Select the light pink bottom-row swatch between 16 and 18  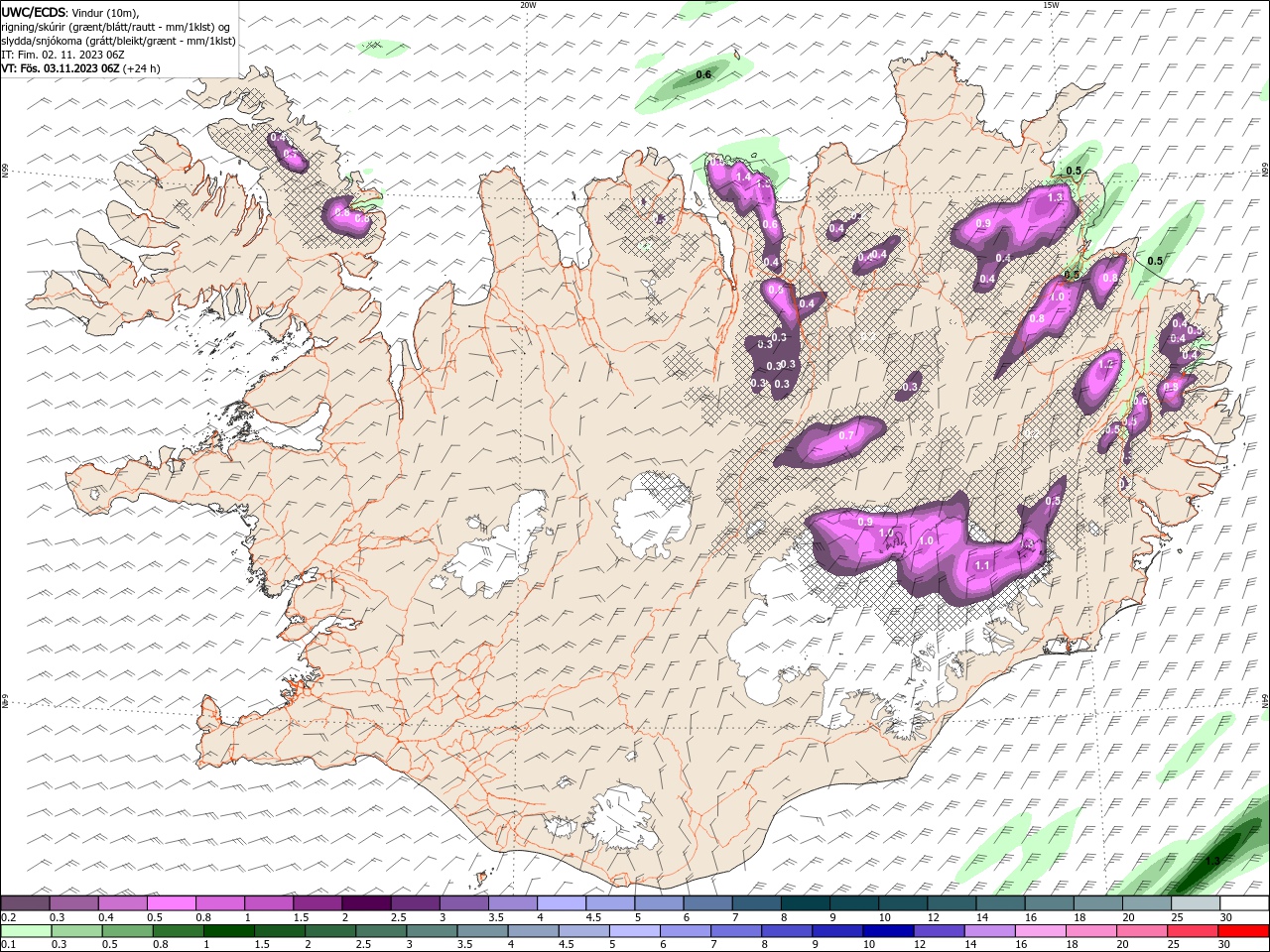(1040, 931)
